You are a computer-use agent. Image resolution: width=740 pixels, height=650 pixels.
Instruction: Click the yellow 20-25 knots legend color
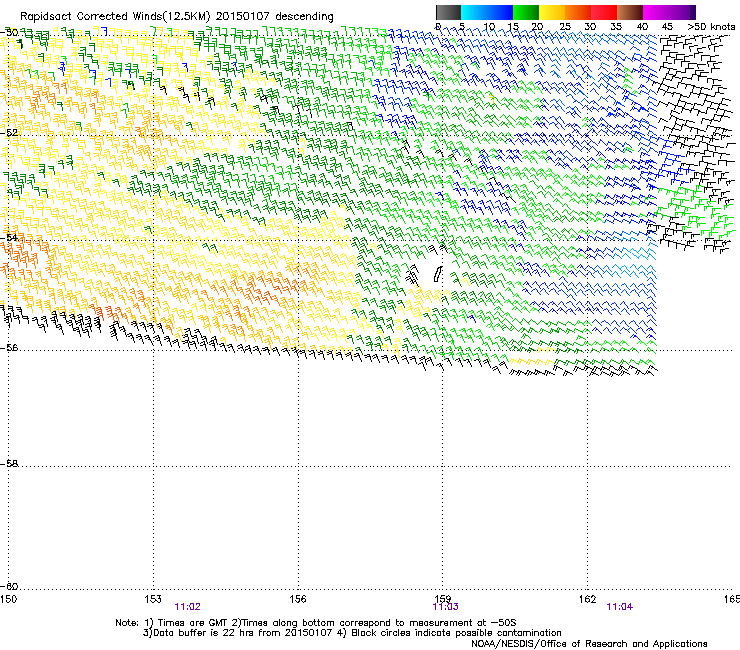pyautogui.click(x=552, y=12)
